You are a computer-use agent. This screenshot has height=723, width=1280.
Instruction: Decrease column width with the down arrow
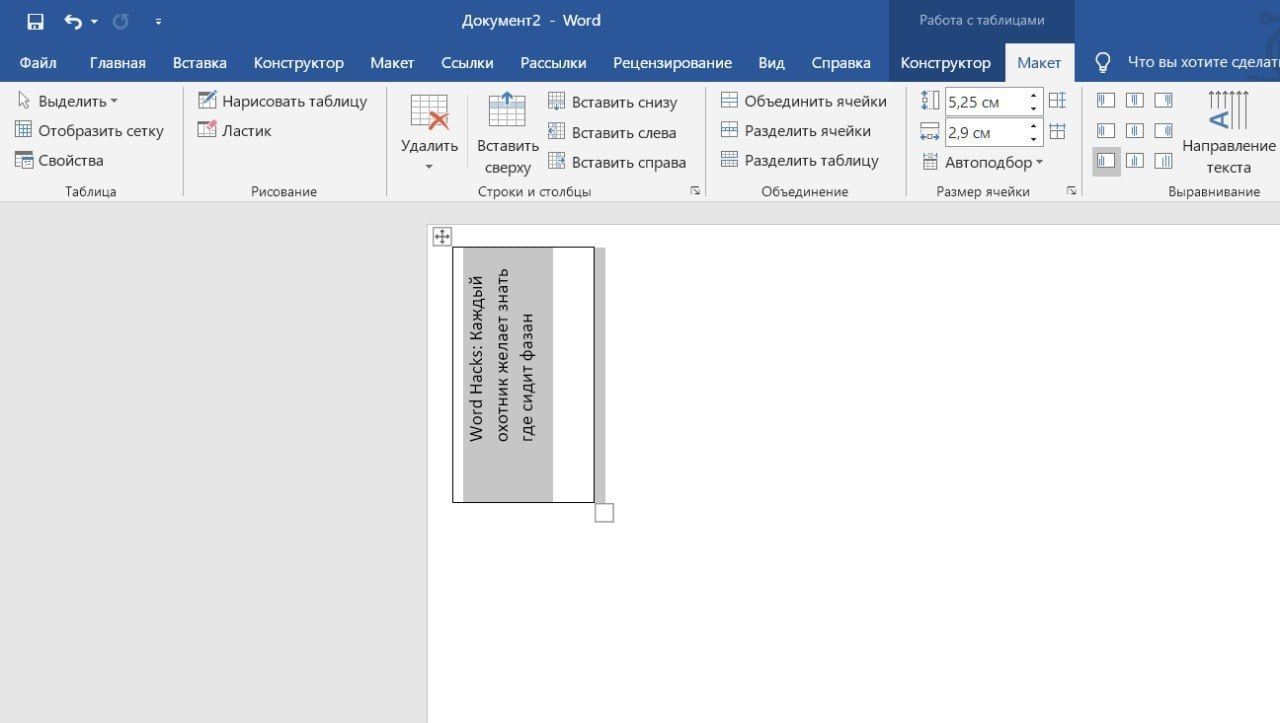(x=1034, y=139)
